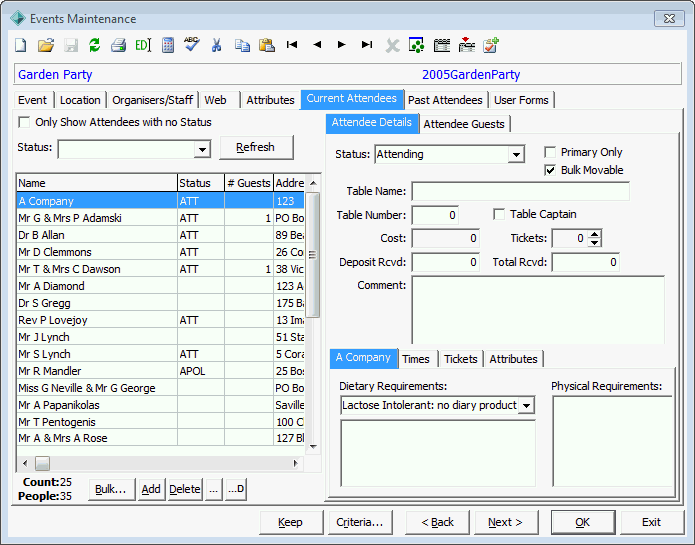Increase Tickets with the up spinner
This screenshot has height=545, width=695.
click(594, 234)
